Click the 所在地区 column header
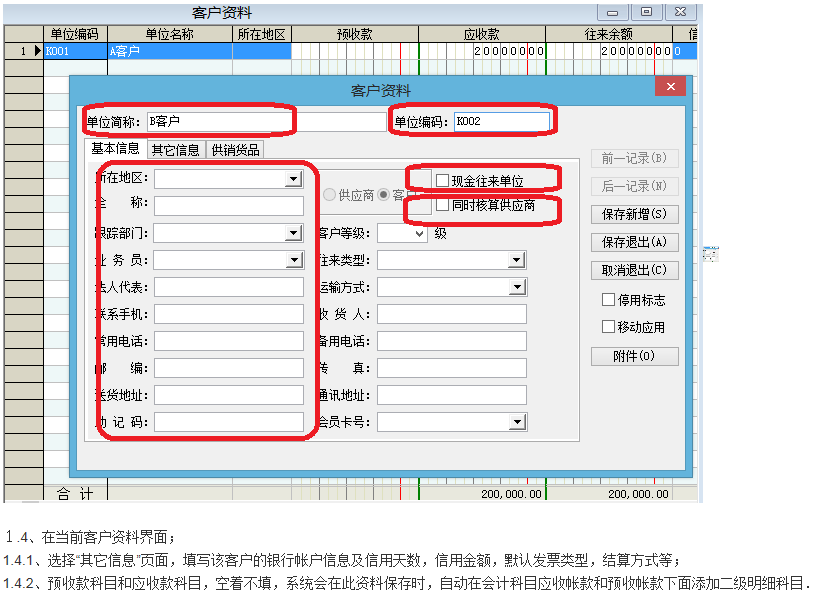The image size is (819, 595). (x=262, y=34)
